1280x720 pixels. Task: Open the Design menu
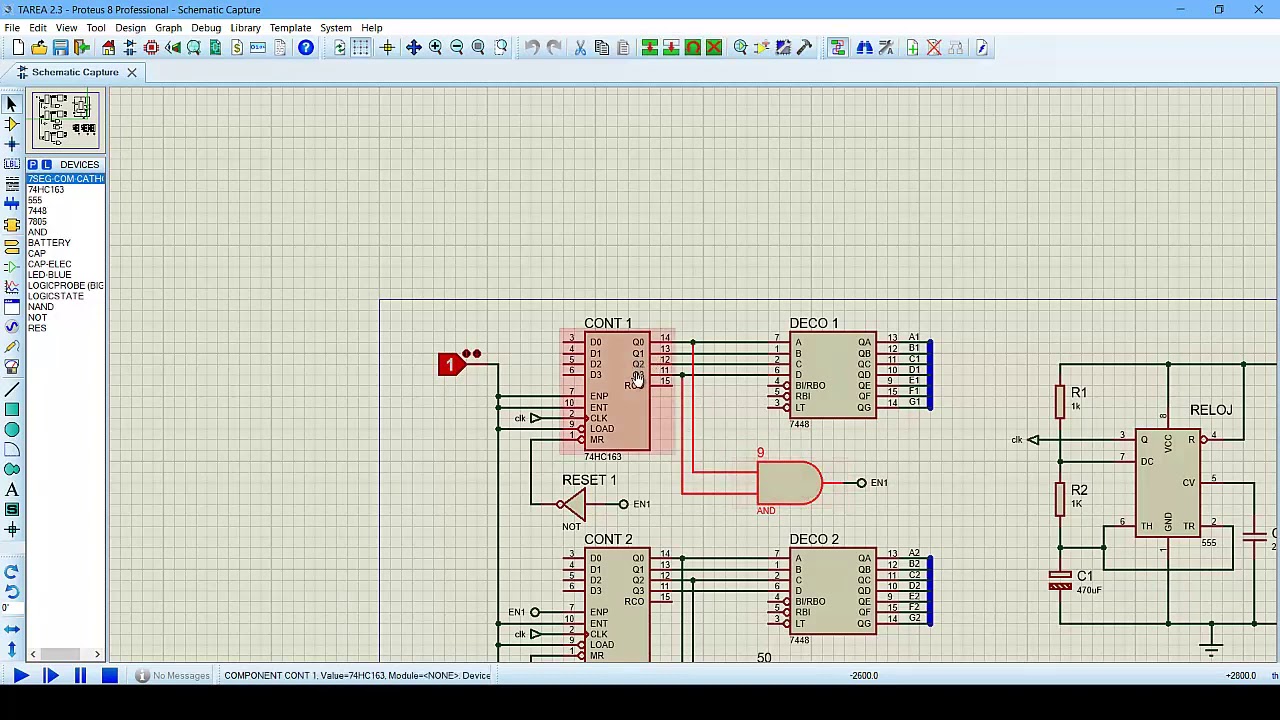(130, 28)
